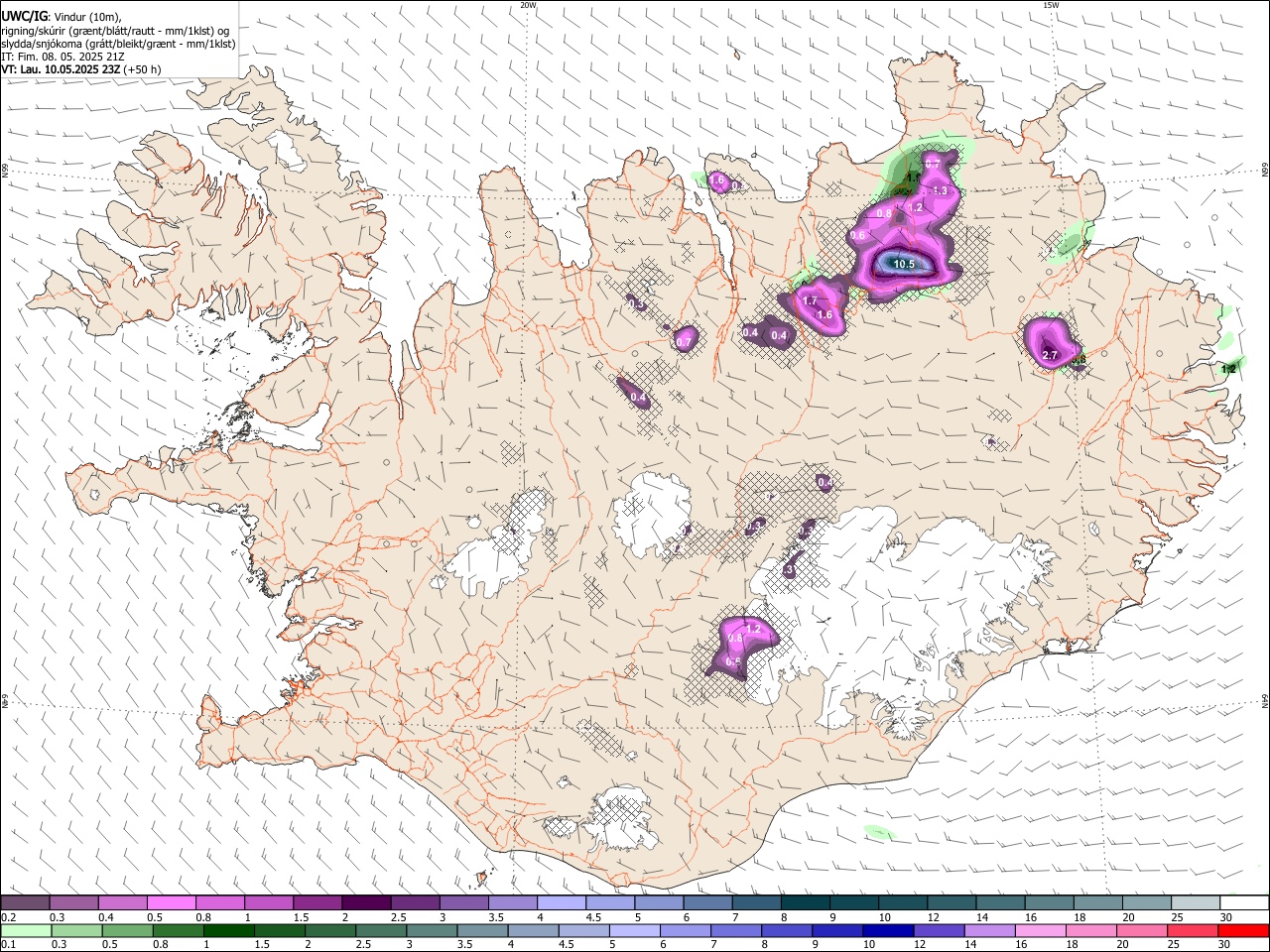Click the 'UWC/IG: Vindur (10m)' title text
The image size is (1270, 952).
click(x=61, y=16)
